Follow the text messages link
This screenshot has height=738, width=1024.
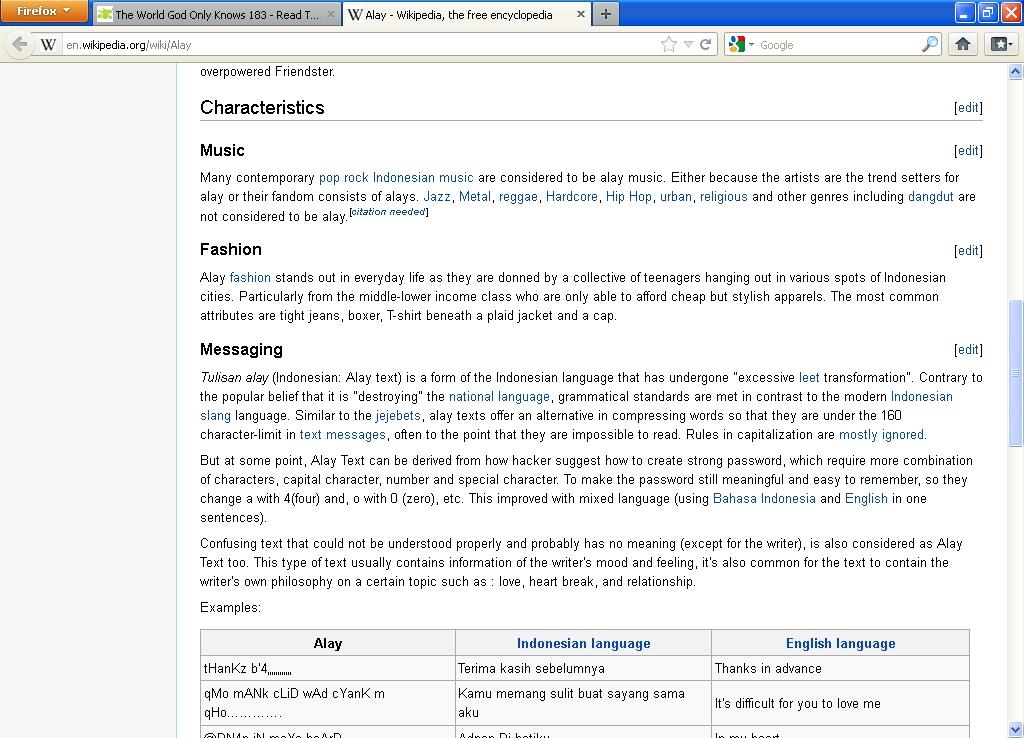(343, 434)
